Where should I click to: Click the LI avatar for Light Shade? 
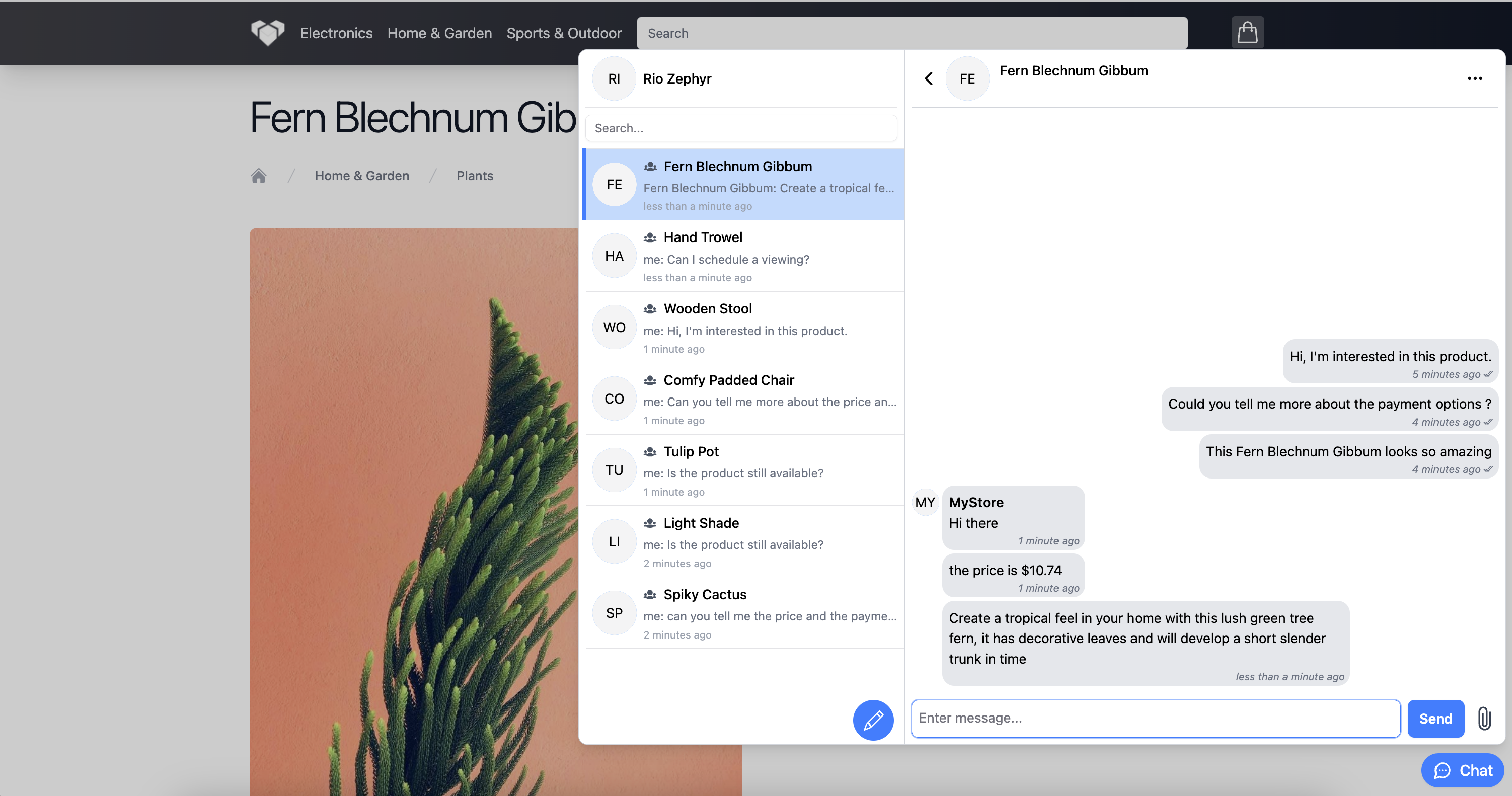(614, 542)
